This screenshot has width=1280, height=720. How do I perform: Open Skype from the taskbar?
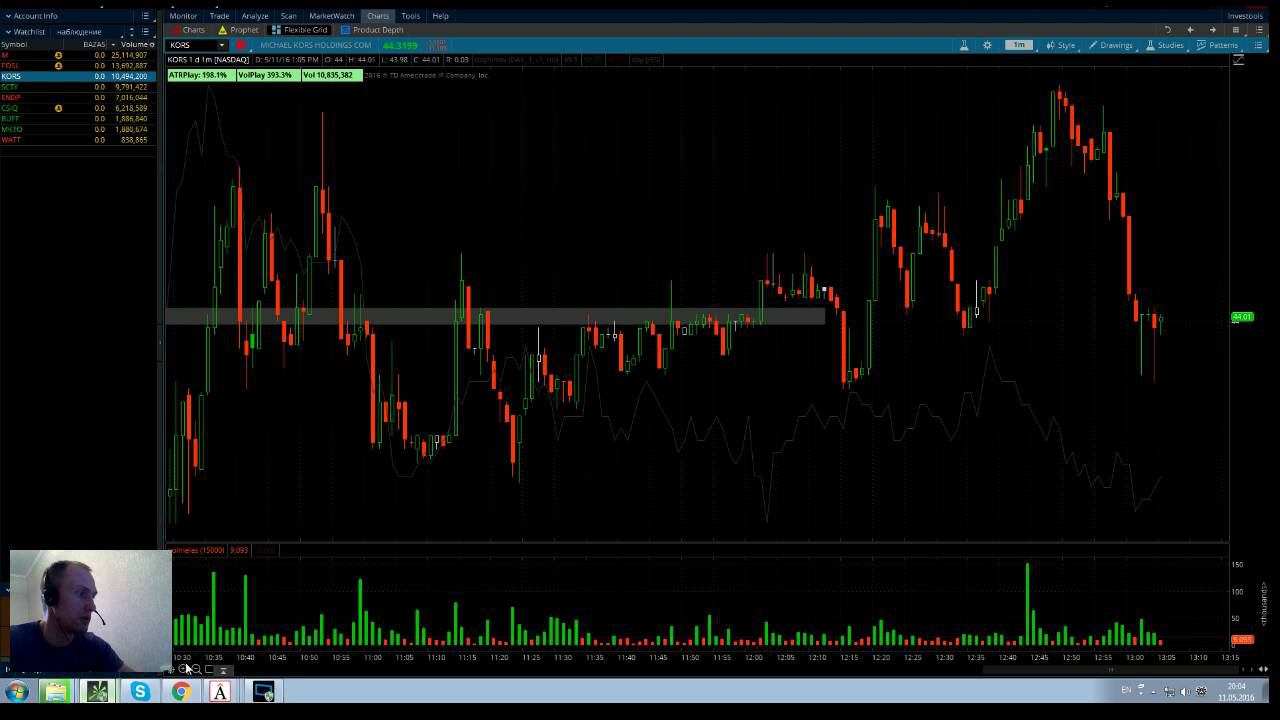tap(139, 691)
